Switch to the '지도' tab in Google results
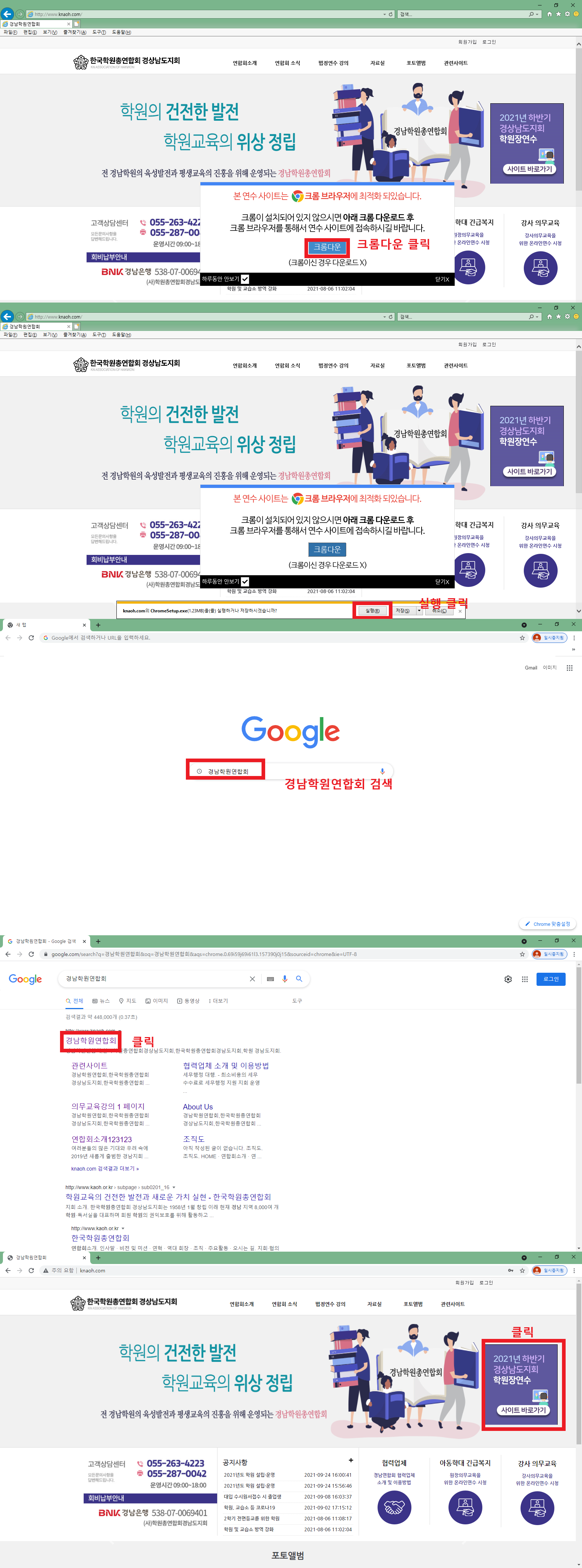Screen dimensions: 582x1568 (127, 1001)
